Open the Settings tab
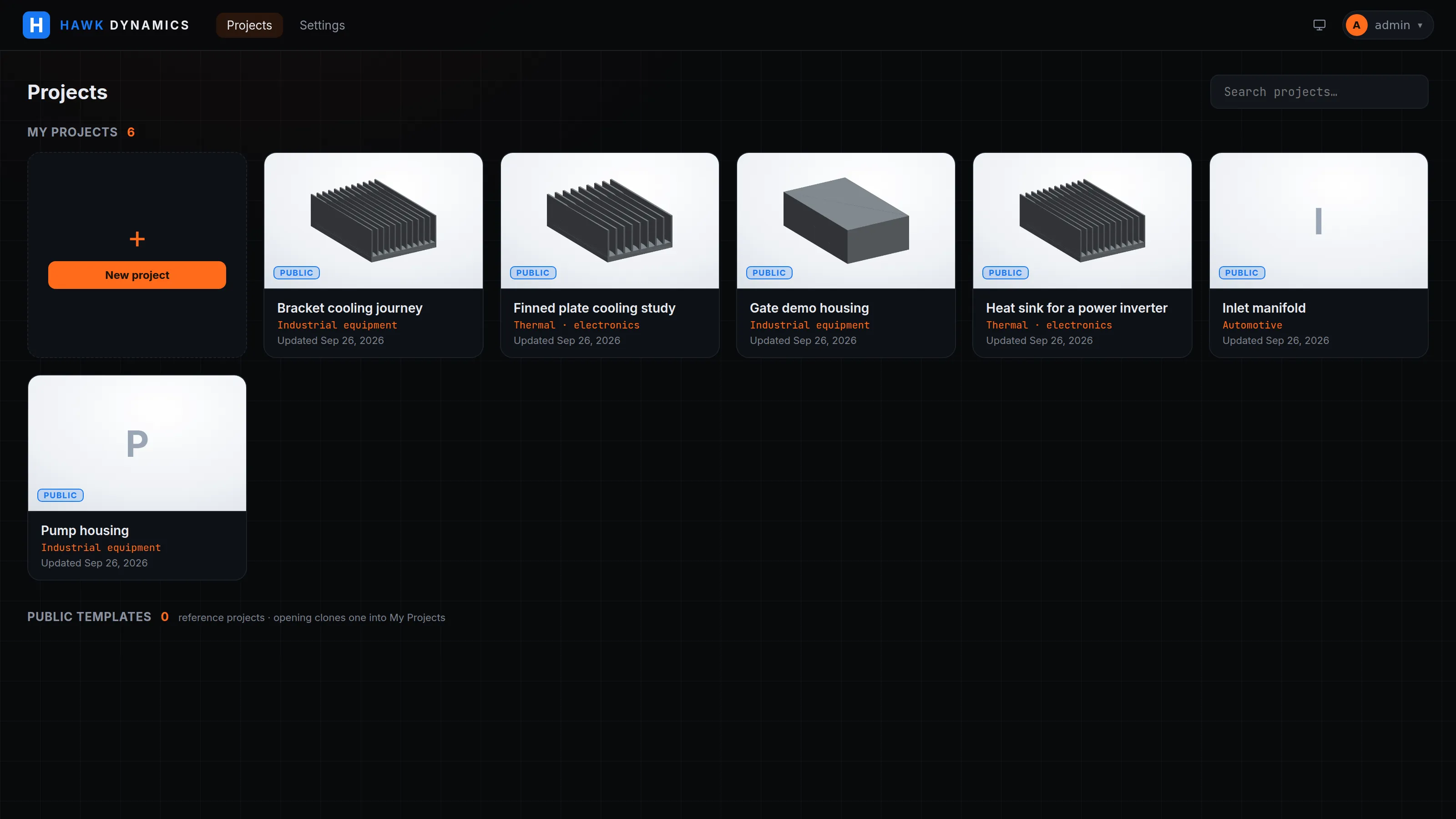The image size is (1456, 819). point(322,25)
